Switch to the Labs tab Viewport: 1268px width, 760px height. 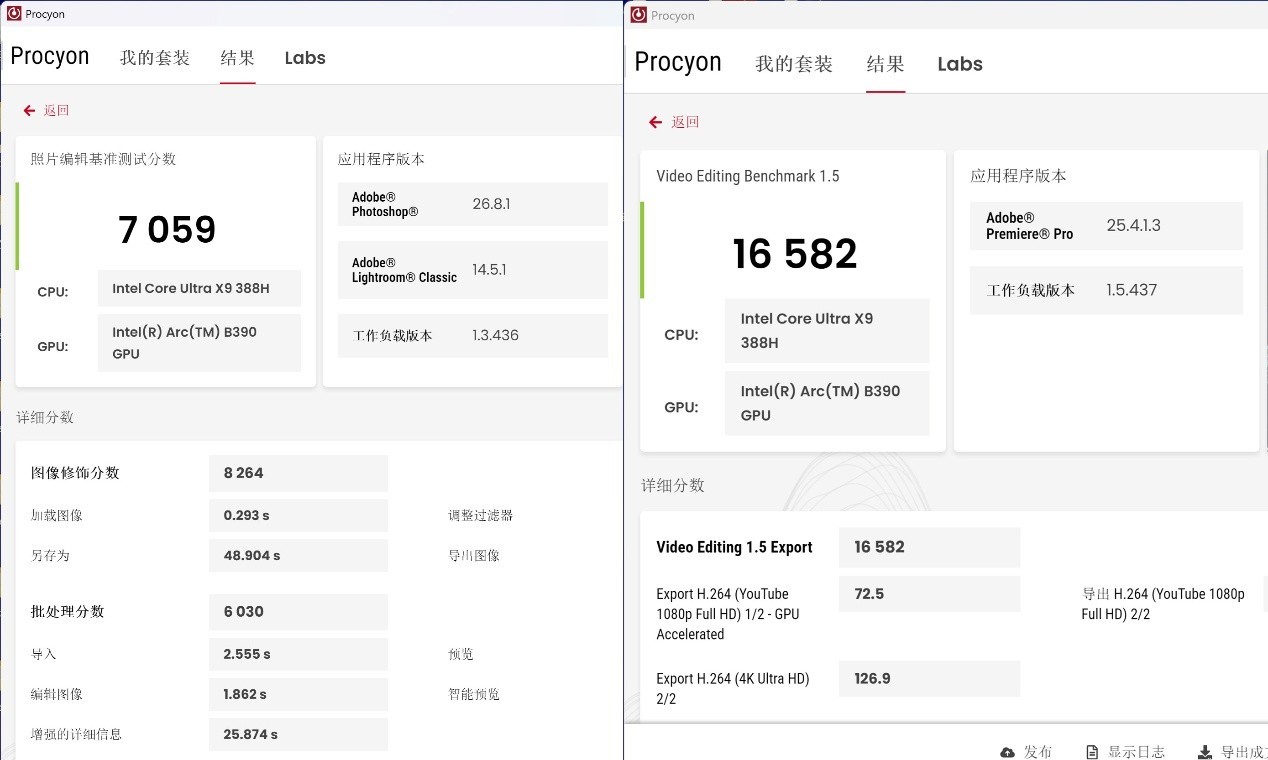pyautogui.click(x=305, y=58)
